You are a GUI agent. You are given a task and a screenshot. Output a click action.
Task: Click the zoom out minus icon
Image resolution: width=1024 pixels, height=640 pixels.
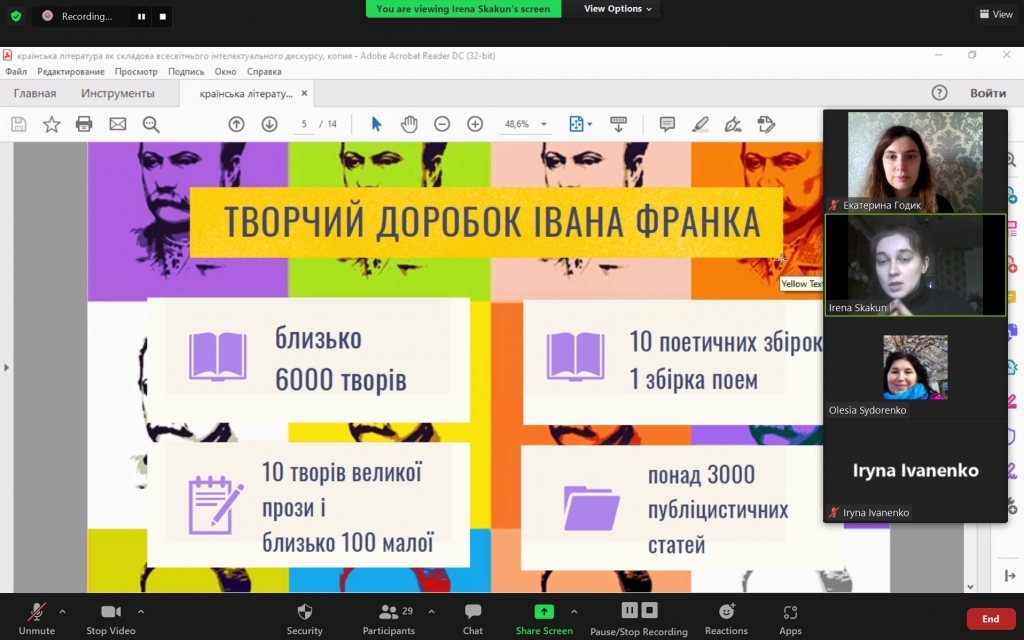pos(442,124)
